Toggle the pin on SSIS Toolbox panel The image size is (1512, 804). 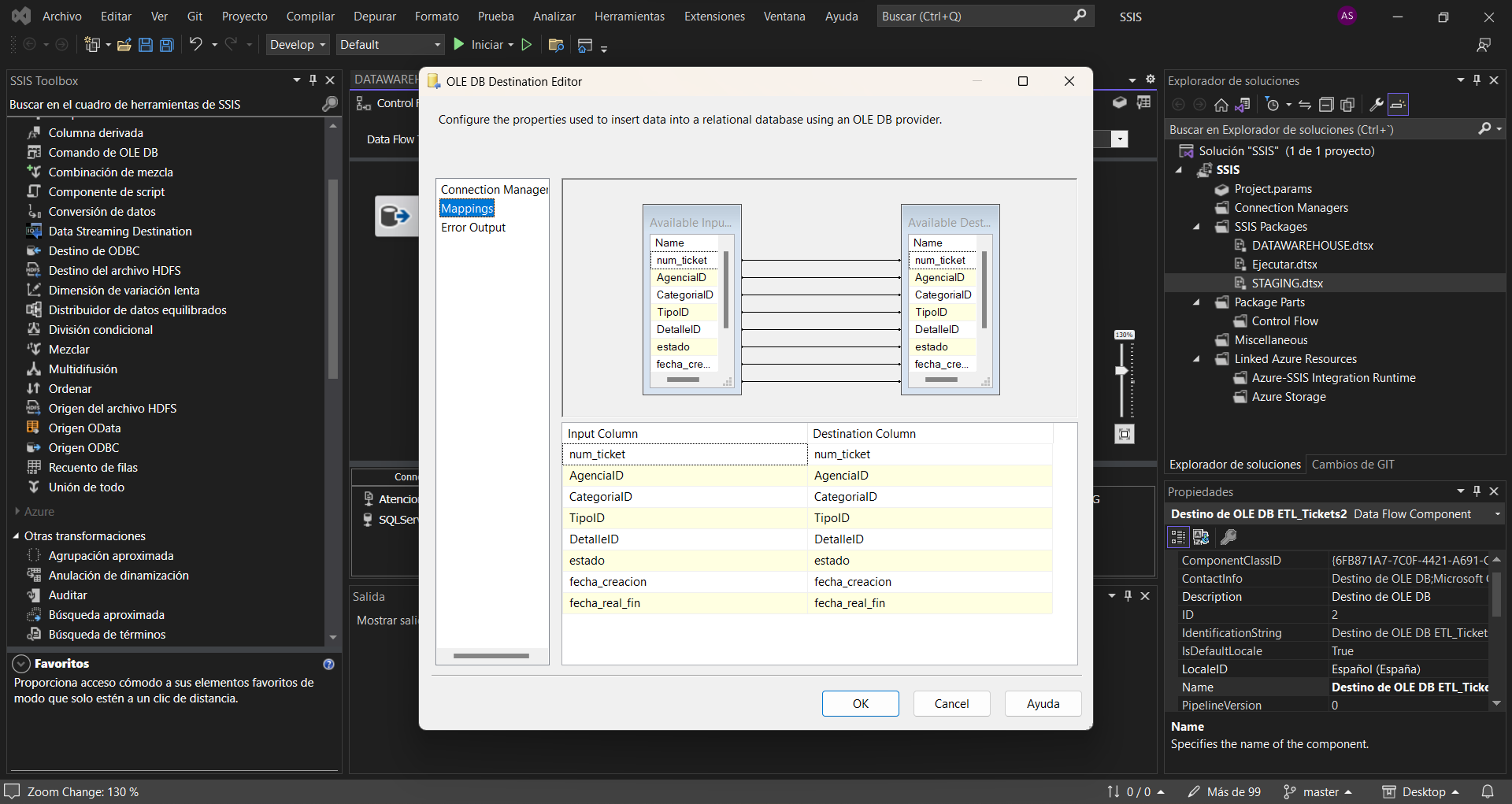coord(313,80)
